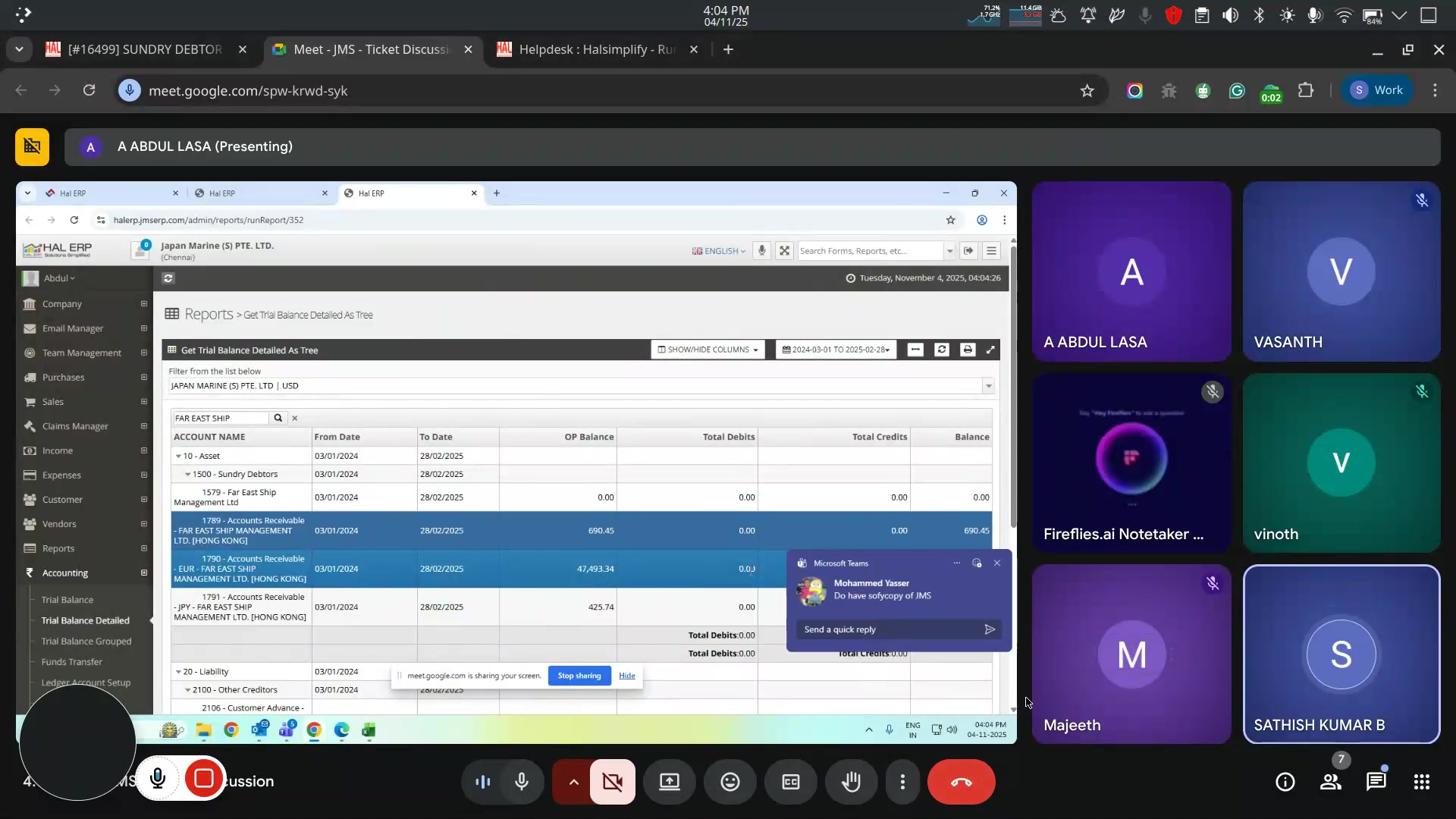1456x819 pixels.
Task: Click the Fireflies.ai Notetaker participant tile
Action: [x=1131, y=463]
